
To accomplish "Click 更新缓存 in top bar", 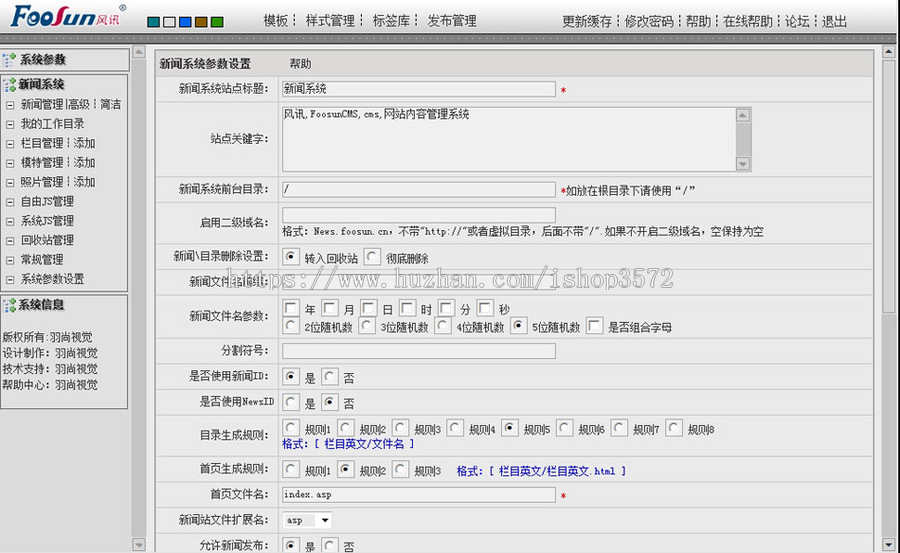I will 587,22.
